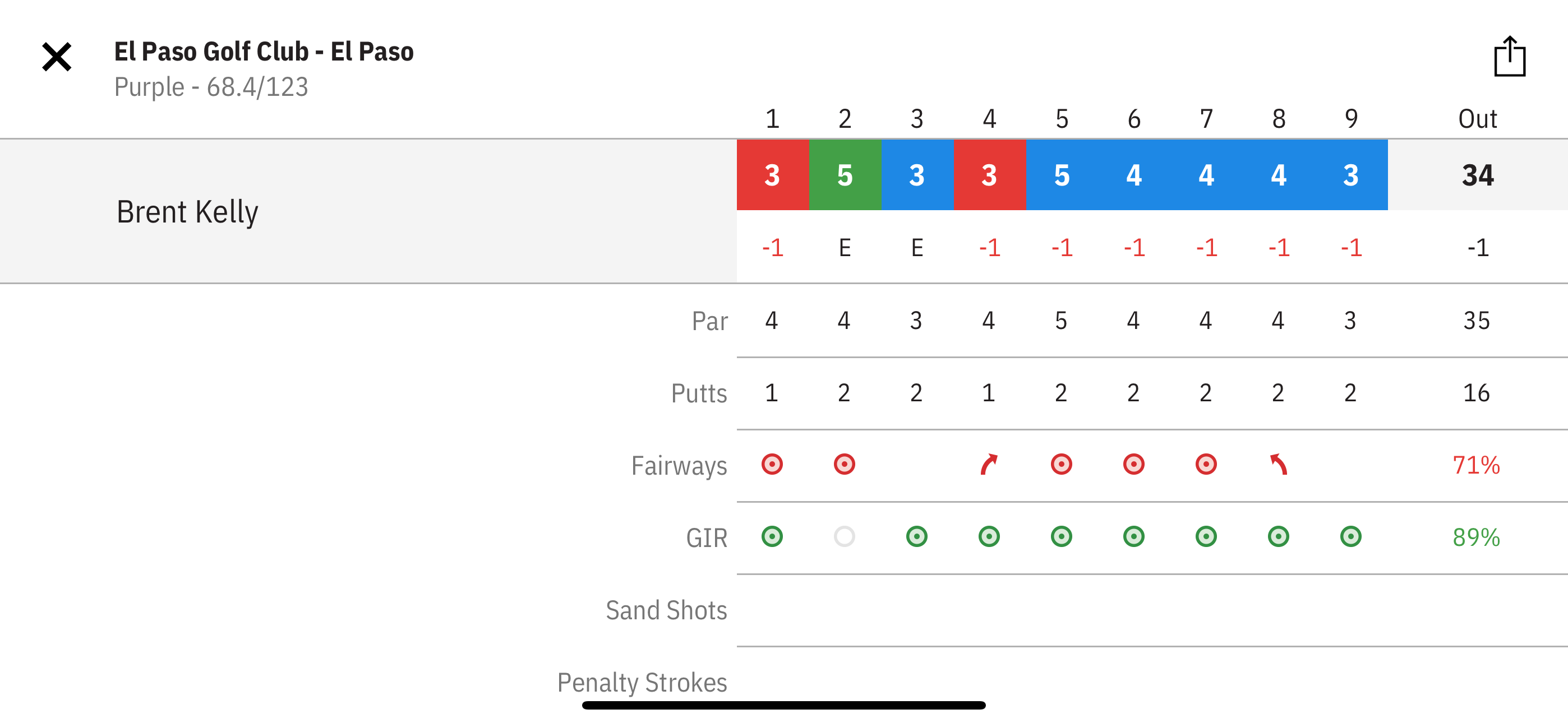Select the Out column header

[x=1477, y=119]
